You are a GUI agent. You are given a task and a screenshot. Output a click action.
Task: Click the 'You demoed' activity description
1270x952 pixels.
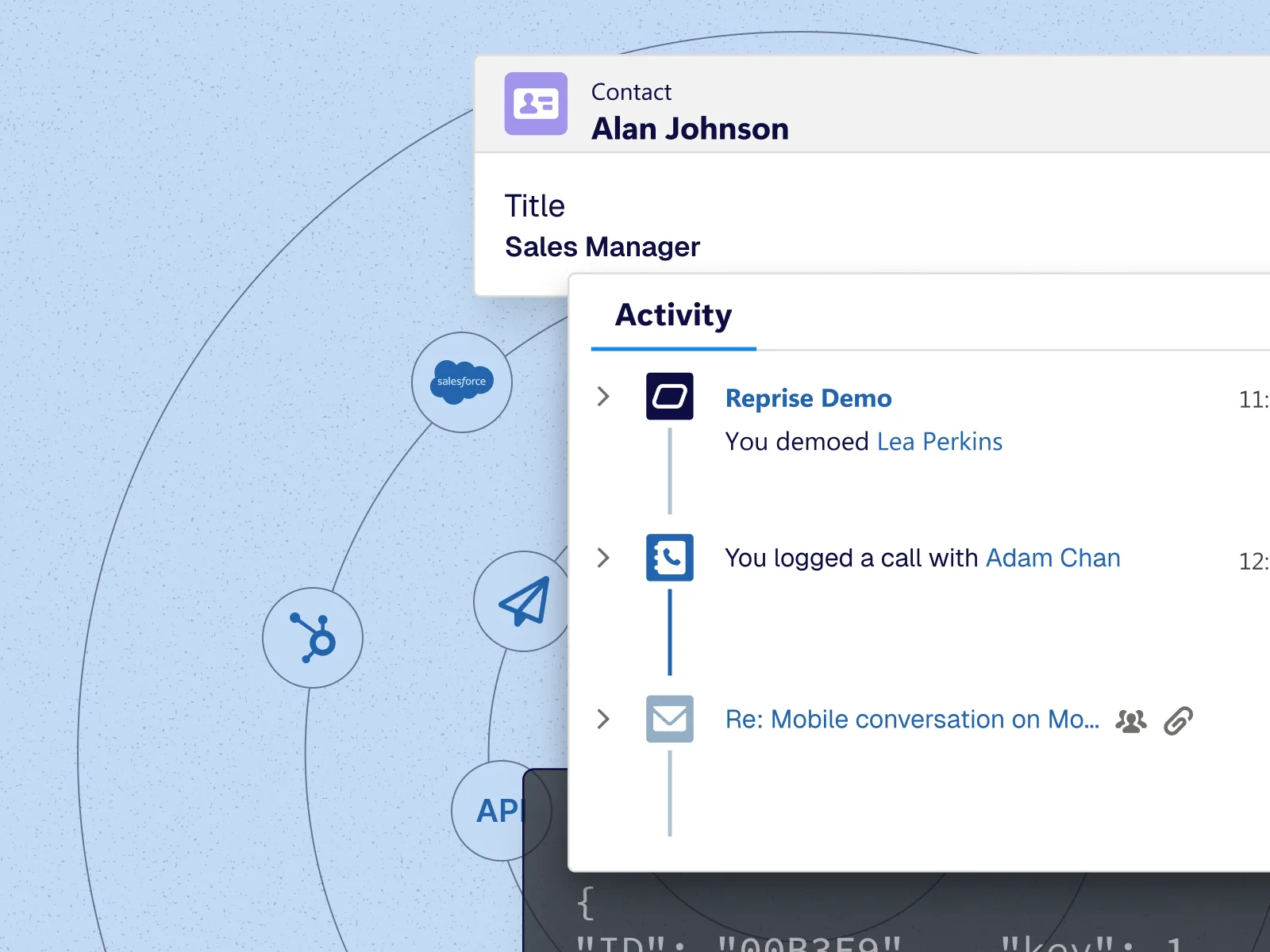(x=797, y=442)
